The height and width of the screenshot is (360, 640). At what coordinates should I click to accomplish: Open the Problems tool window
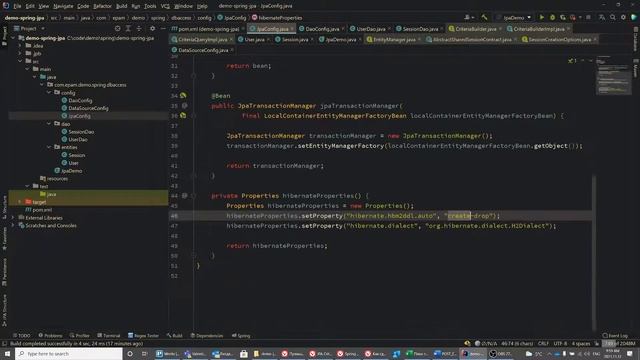click(x=50, y=336)
